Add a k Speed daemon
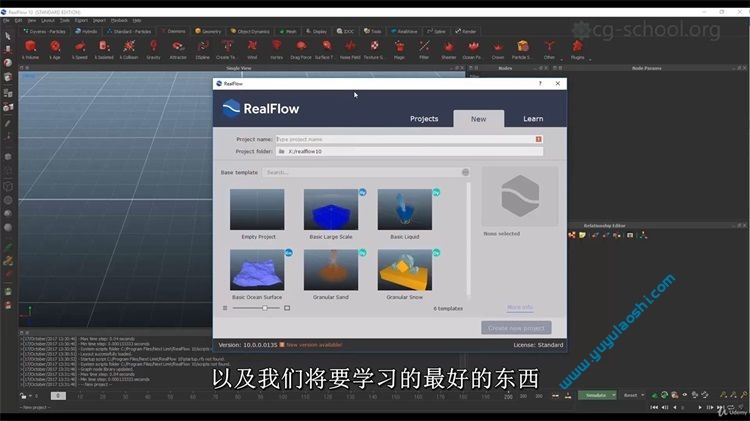Viewport: 750px width, 421px height. (79, 49)
